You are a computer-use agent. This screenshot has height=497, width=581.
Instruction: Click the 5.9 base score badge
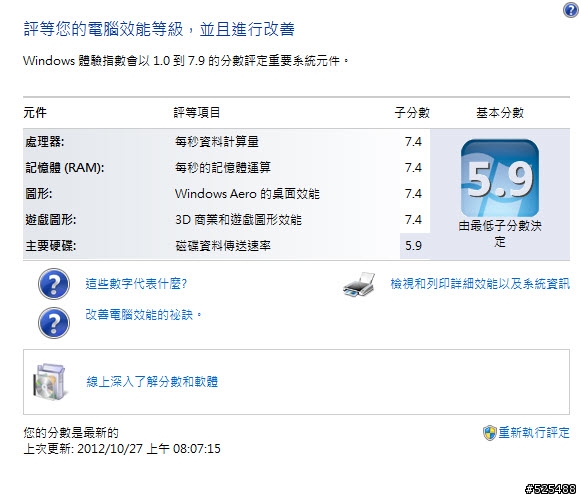pyautogui.click(x=500, y=178)
